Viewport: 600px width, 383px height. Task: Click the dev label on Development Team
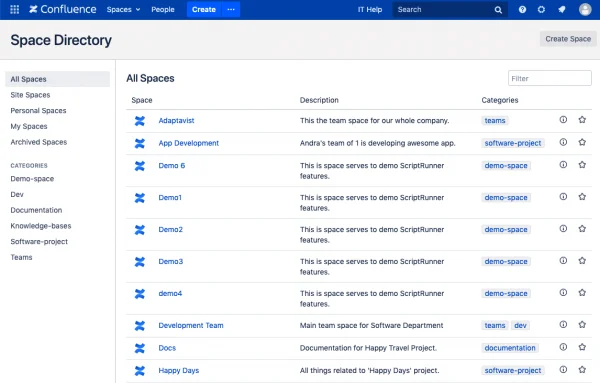520,325
